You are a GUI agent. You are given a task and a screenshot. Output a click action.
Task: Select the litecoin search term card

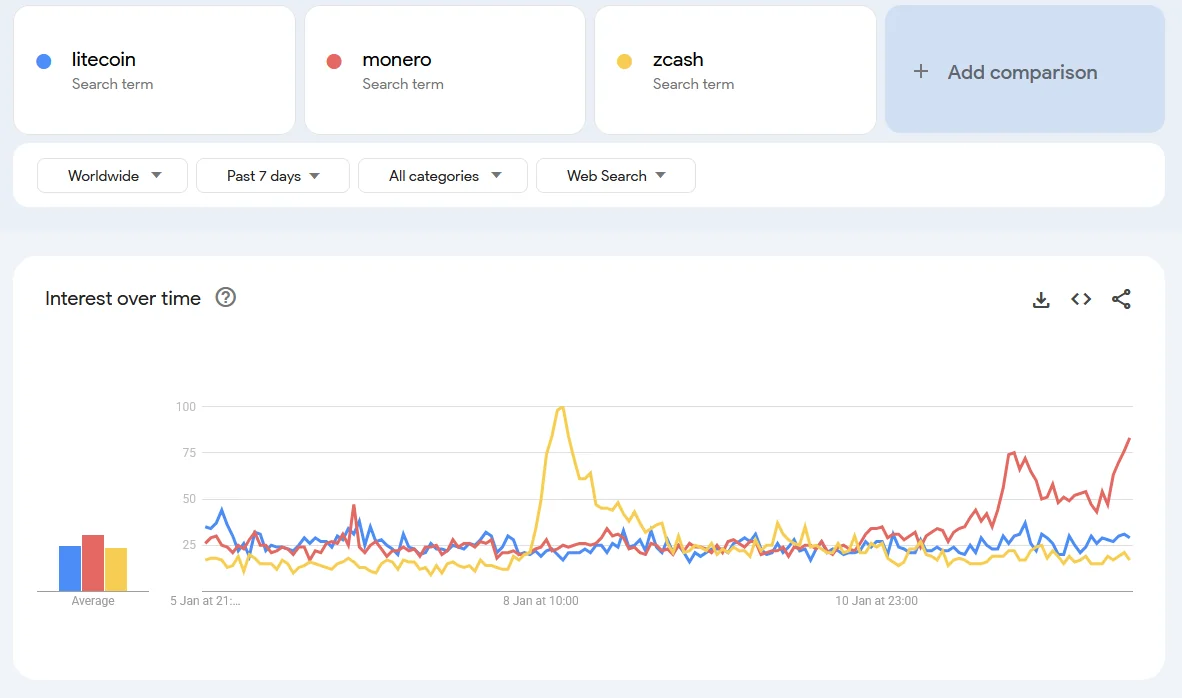click(x=154, y=70)
